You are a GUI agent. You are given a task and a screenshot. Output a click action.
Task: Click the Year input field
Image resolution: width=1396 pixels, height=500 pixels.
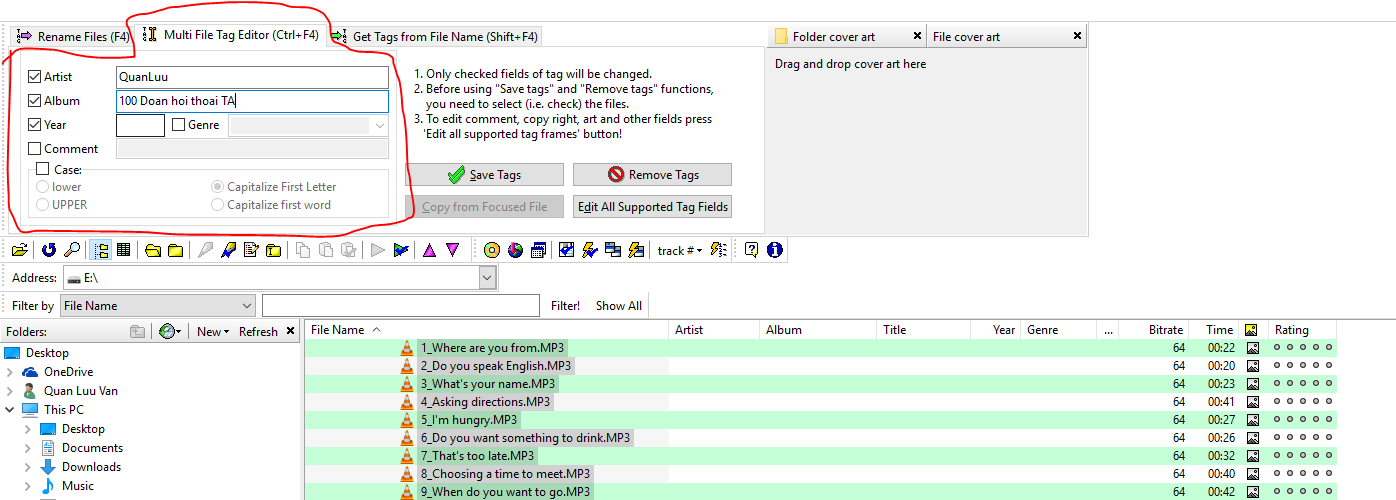[x=140, y=125]
